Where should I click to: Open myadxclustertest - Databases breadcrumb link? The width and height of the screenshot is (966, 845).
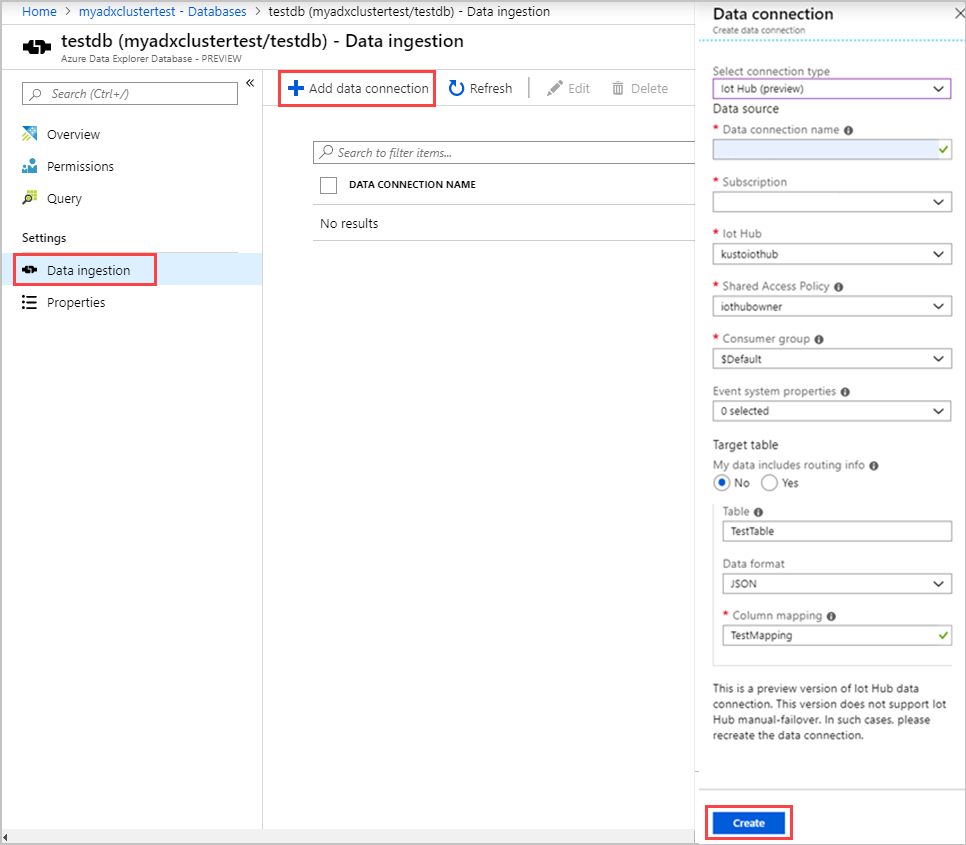163,11
